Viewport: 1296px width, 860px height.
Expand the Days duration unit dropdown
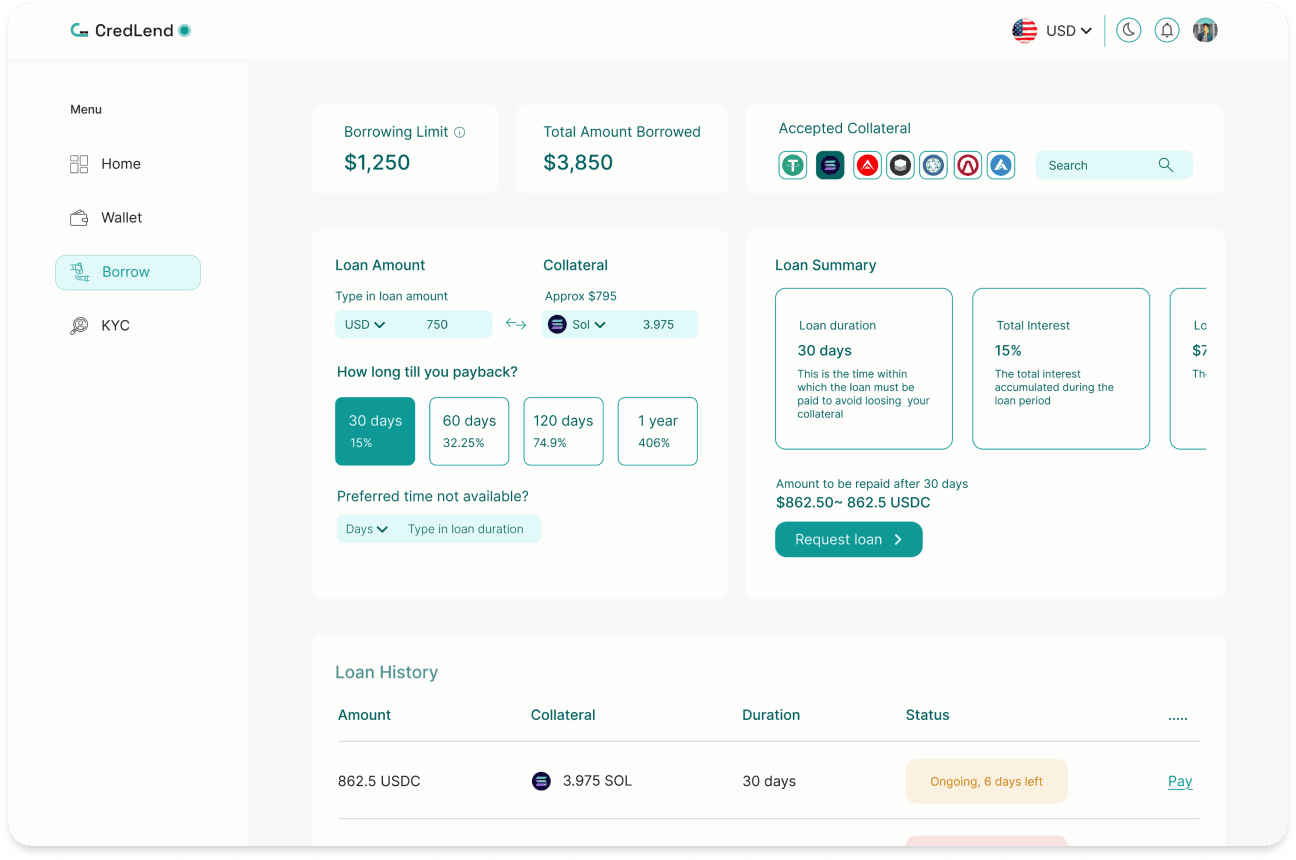(365, 529)
